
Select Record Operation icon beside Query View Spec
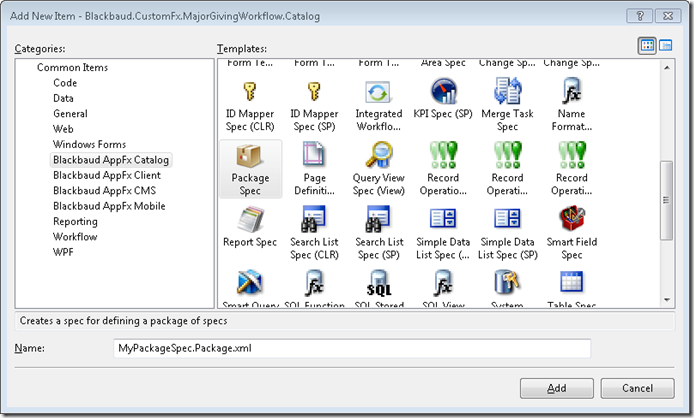(x=443, y=155)
